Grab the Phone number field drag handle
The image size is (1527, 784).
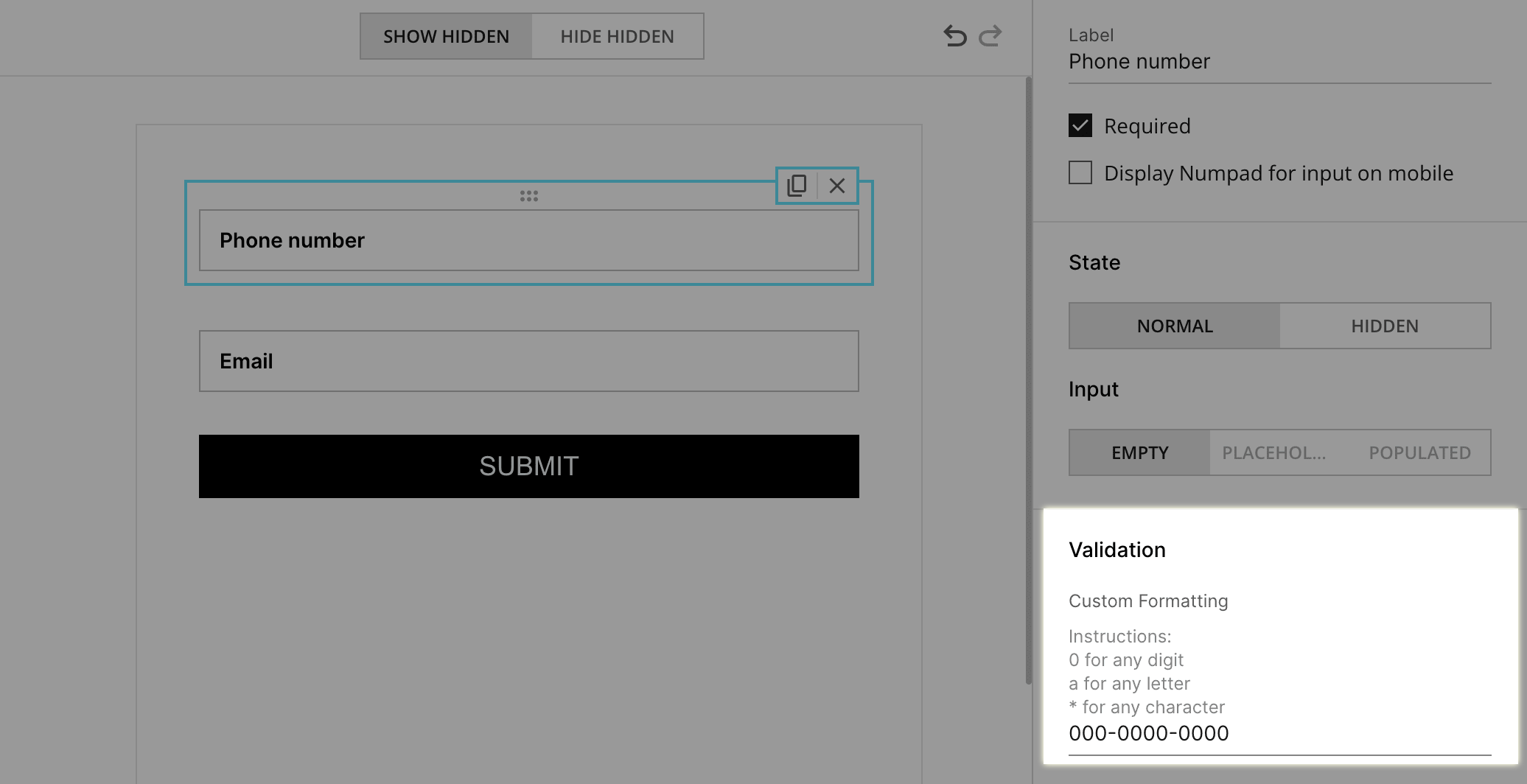(x=528, y=195)
